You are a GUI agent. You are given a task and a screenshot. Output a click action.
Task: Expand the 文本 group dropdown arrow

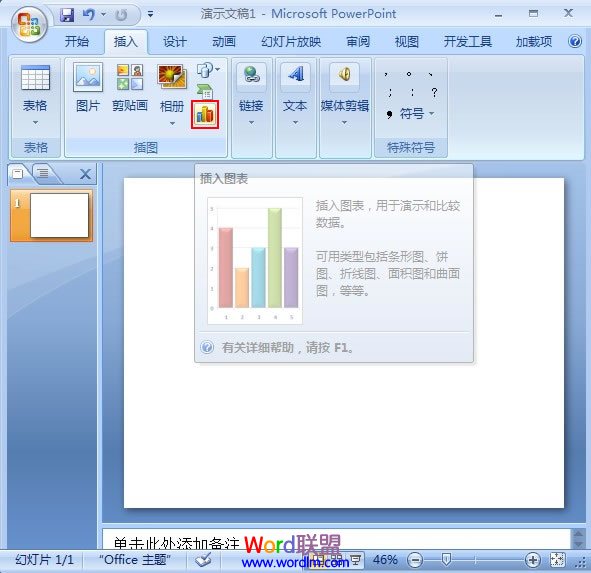[296, 122]
